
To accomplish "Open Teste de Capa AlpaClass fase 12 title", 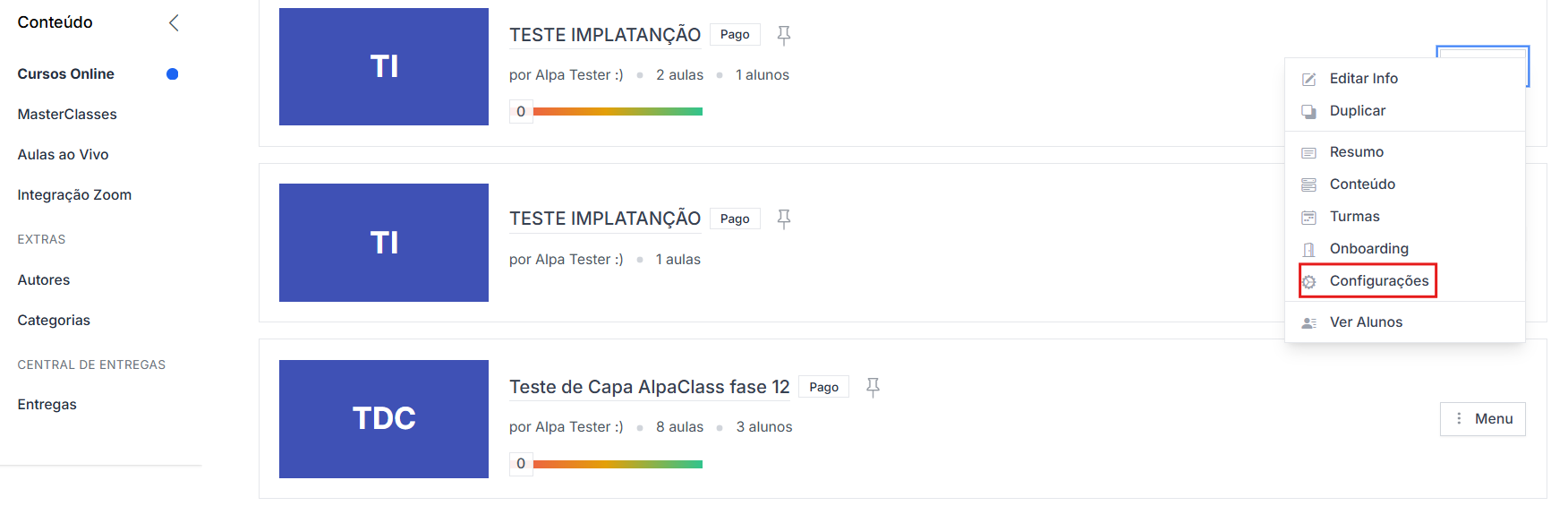I will click(649, 387).
